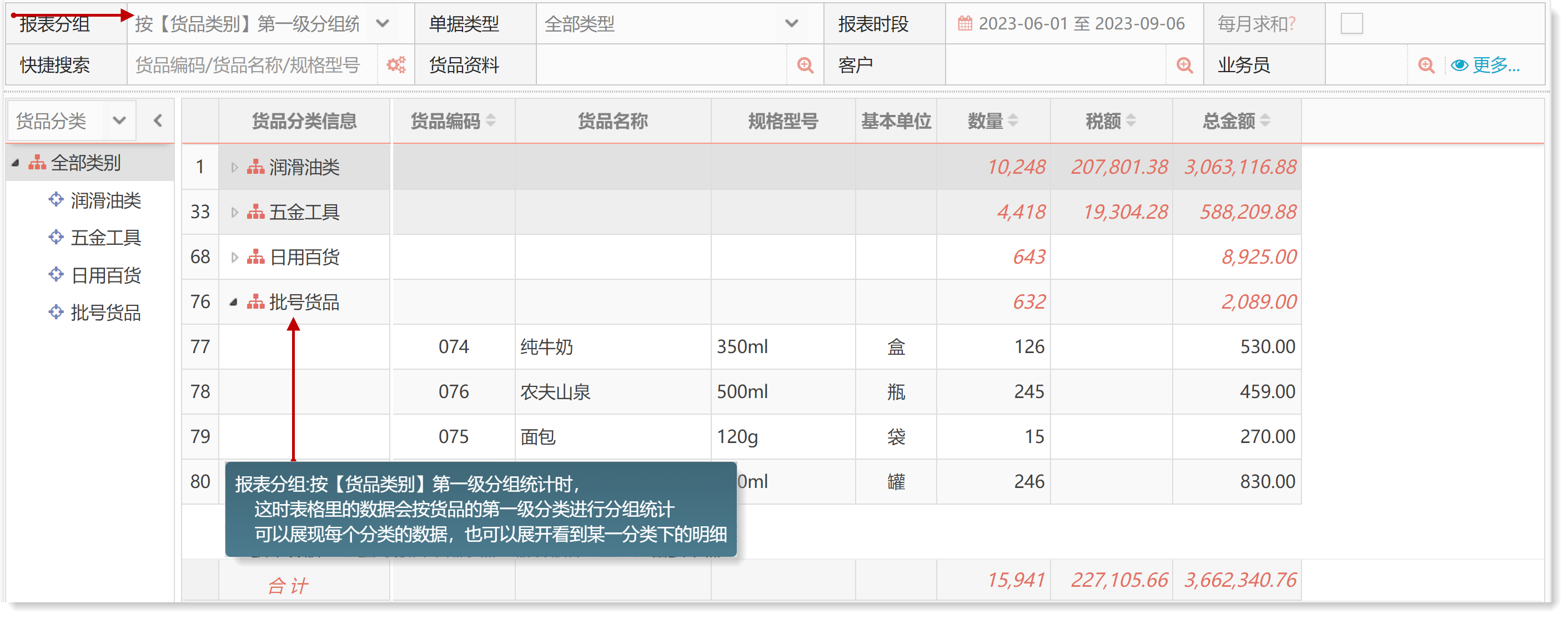Viewport: 1568px width, 619px height.
Task: Click product code 075
Action: coord(454,437)
